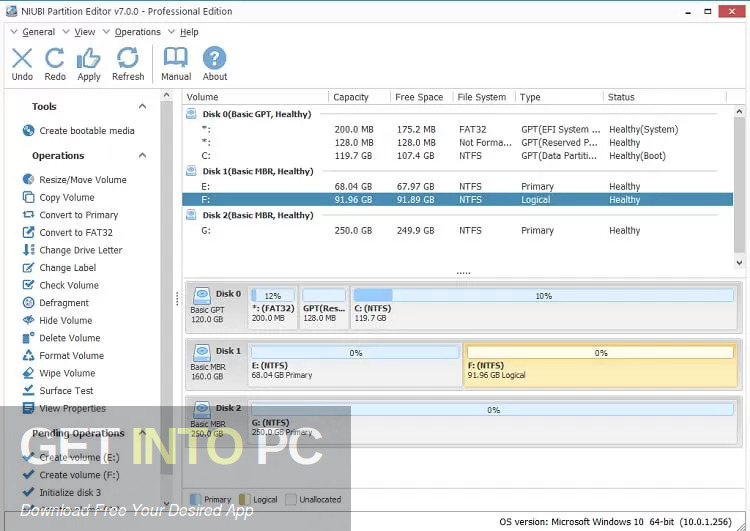Click Hide Volume icon

[x=28, y=320]
